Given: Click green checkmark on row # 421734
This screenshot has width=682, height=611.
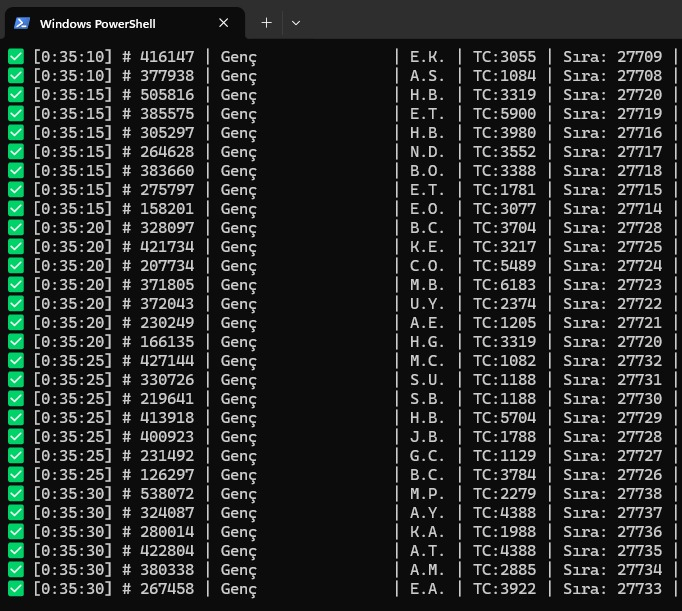Looking at the screenshot, I should coord(16,247).
